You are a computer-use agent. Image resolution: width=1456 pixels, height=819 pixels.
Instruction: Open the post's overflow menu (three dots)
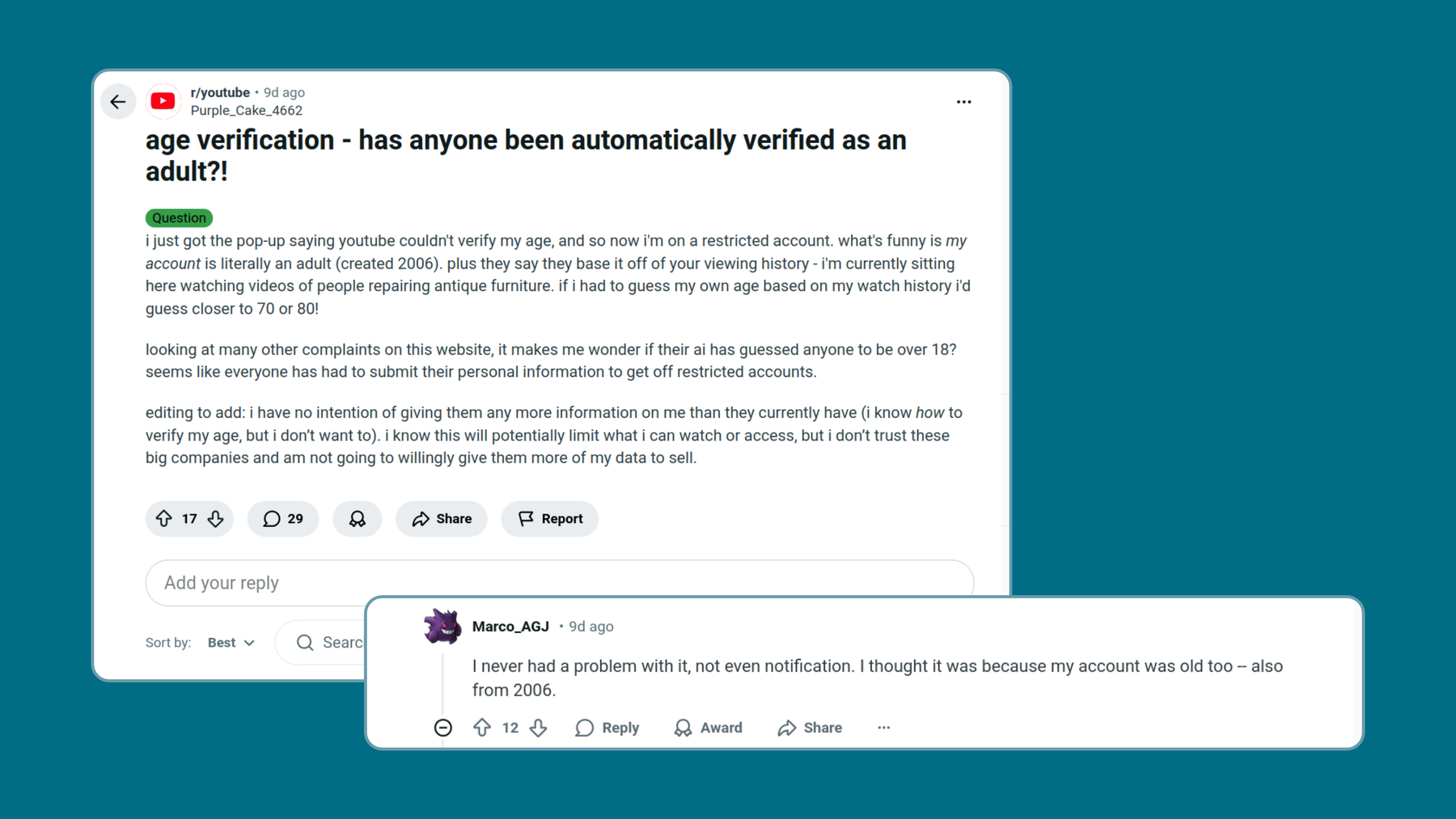coord(963,101)
